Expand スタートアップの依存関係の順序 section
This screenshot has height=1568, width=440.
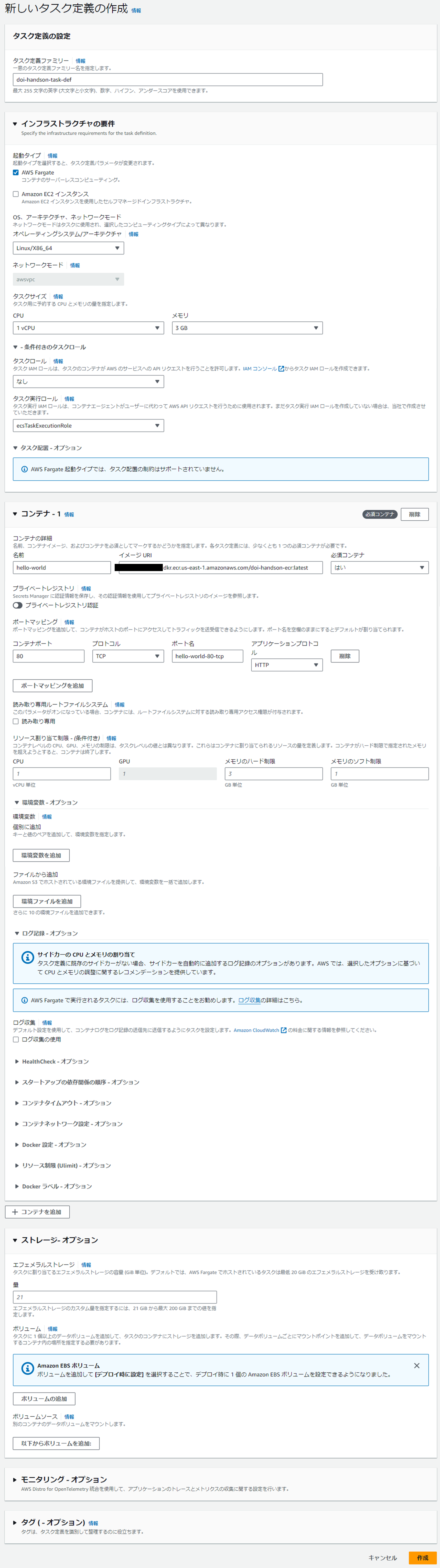(17, 1082)
